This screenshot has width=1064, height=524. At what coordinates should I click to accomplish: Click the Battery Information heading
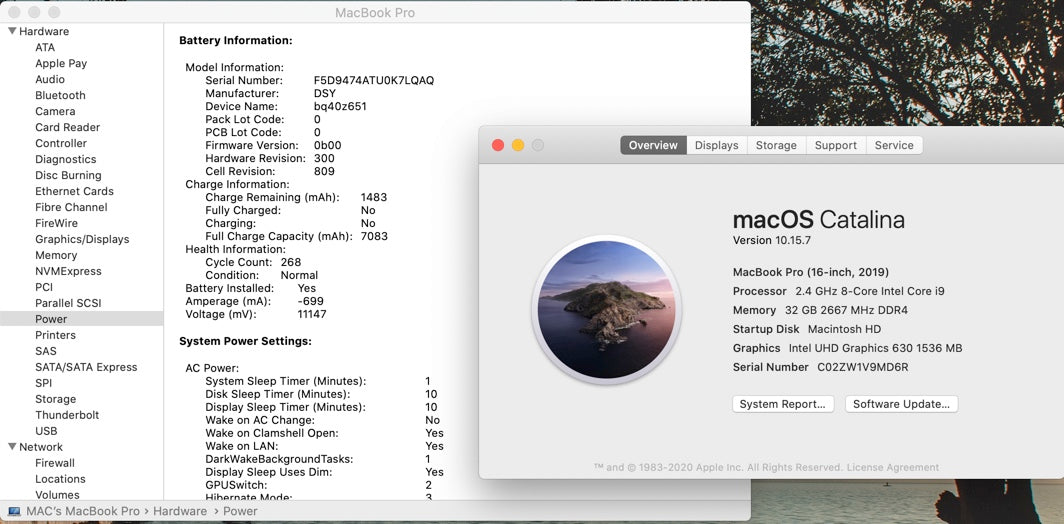235,41
